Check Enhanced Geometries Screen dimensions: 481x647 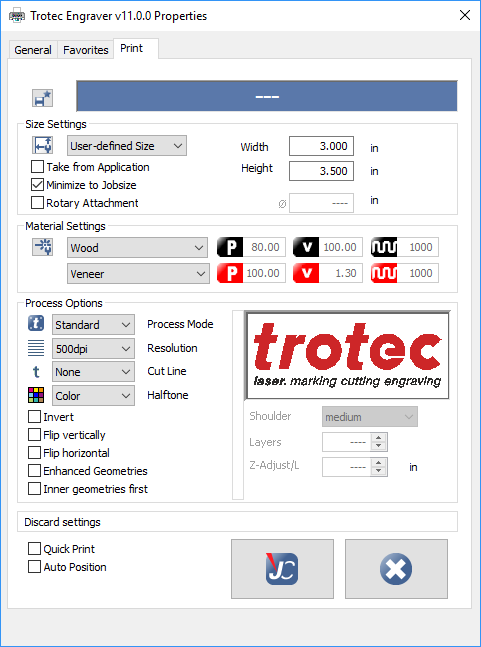coord(34,471)
